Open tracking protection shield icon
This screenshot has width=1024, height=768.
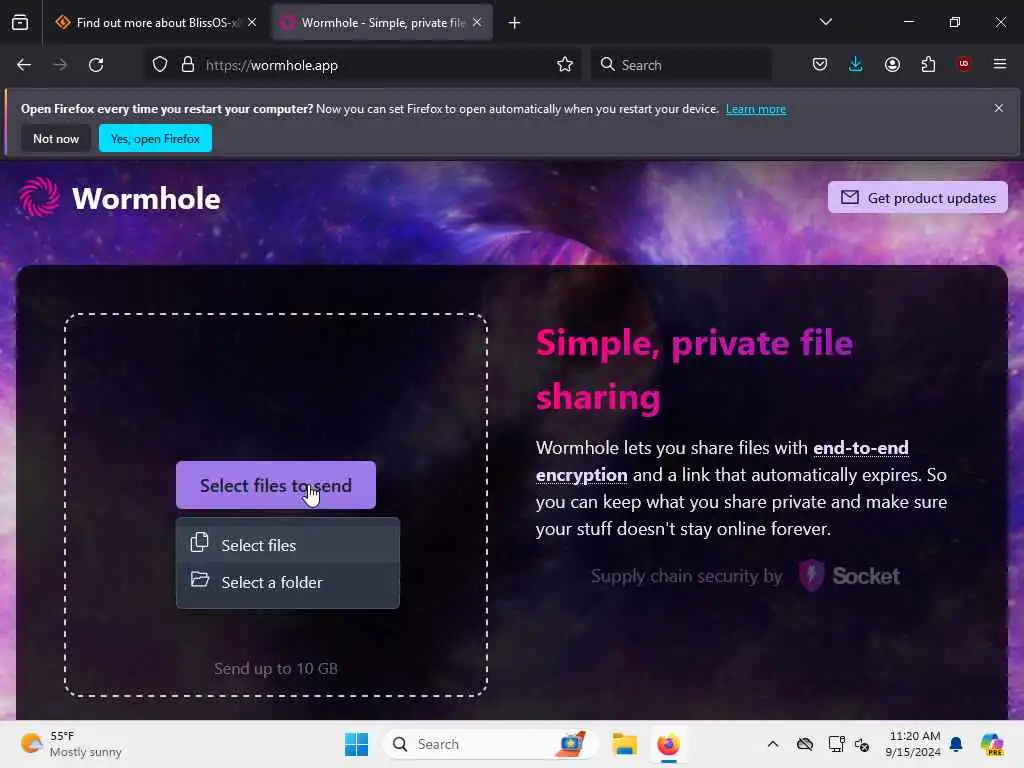coord(160,65)
